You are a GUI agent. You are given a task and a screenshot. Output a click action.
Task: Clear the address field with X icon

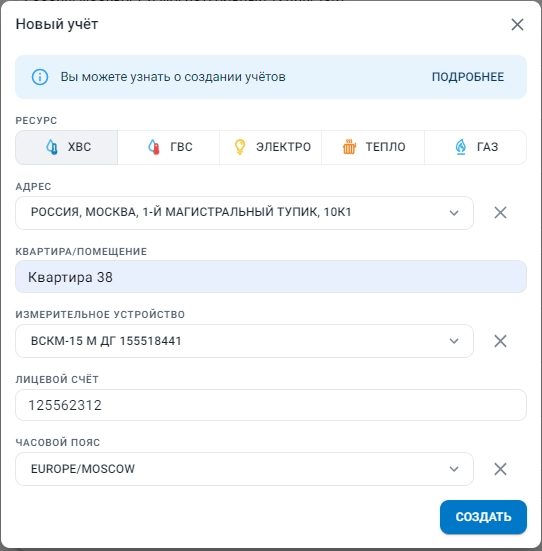[x=500, y=213]
